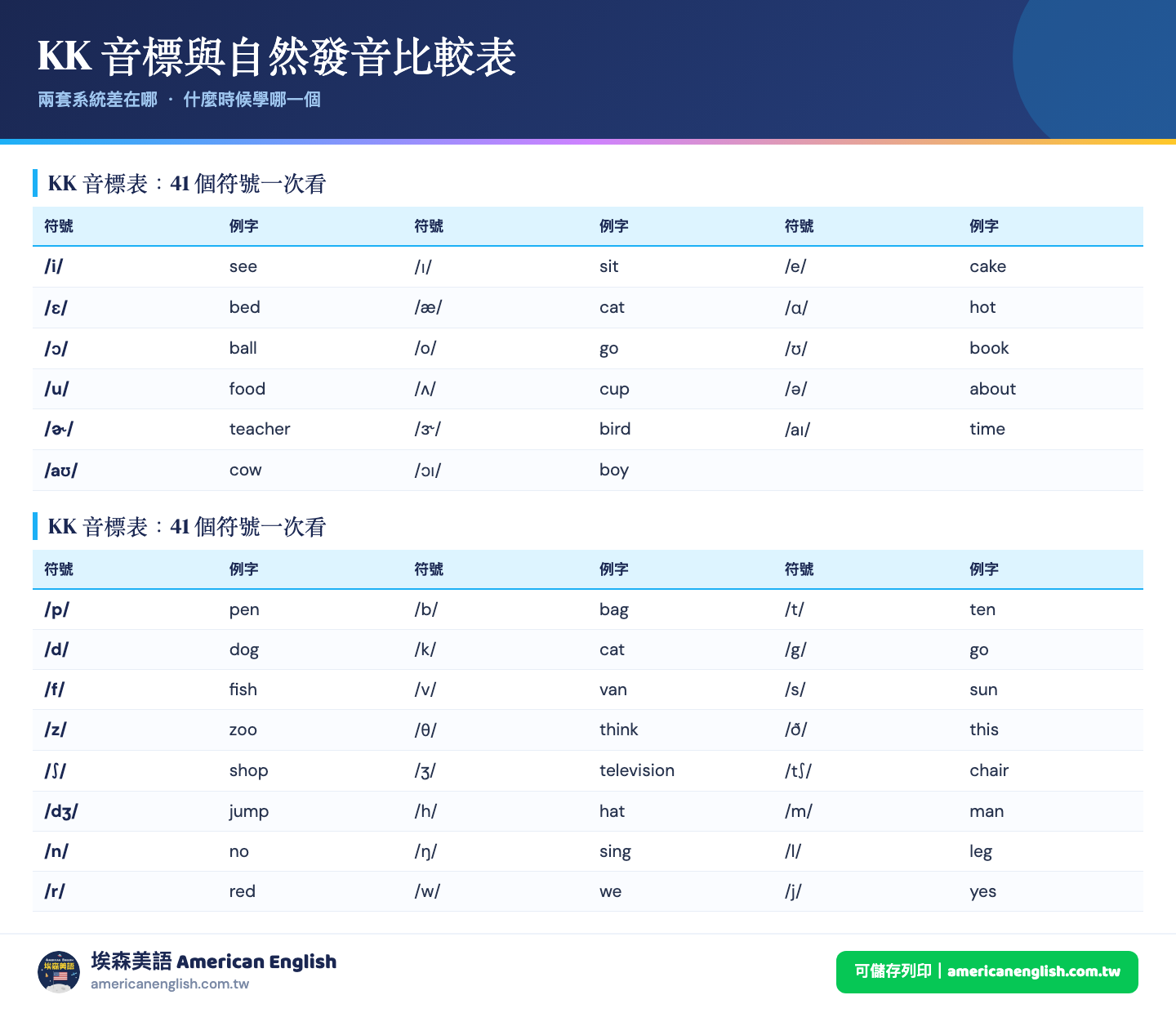Select the example word "book"
Viewport: 1176px width, 1013px height.
(990, 348)
